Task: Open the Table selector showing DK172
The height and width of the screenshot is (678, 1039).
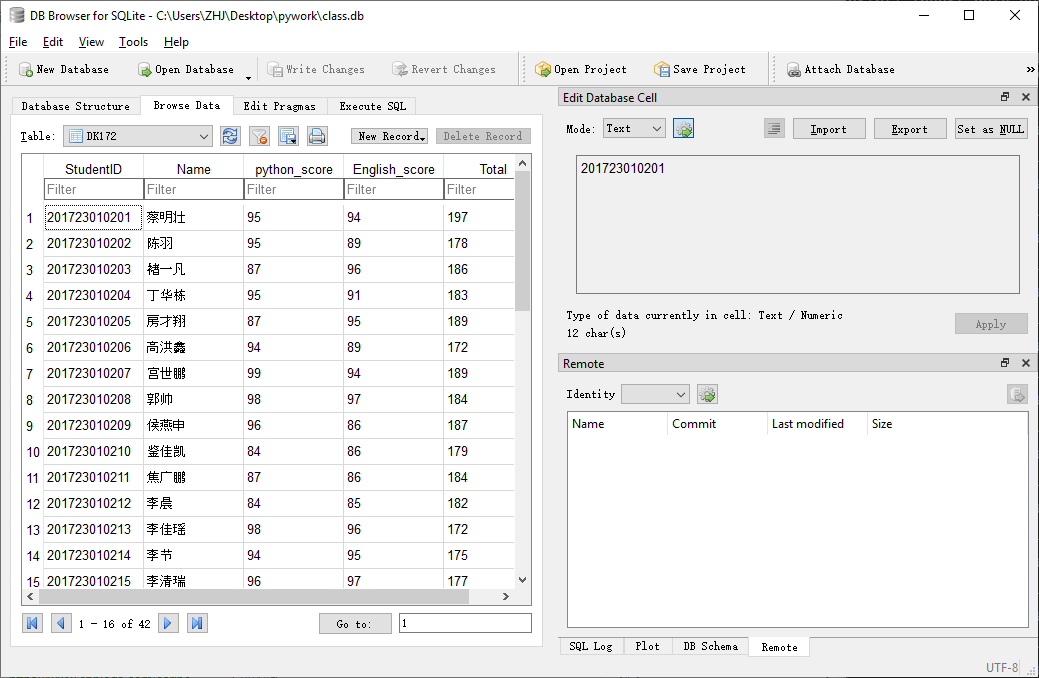Action: click(x=138, y=136)
